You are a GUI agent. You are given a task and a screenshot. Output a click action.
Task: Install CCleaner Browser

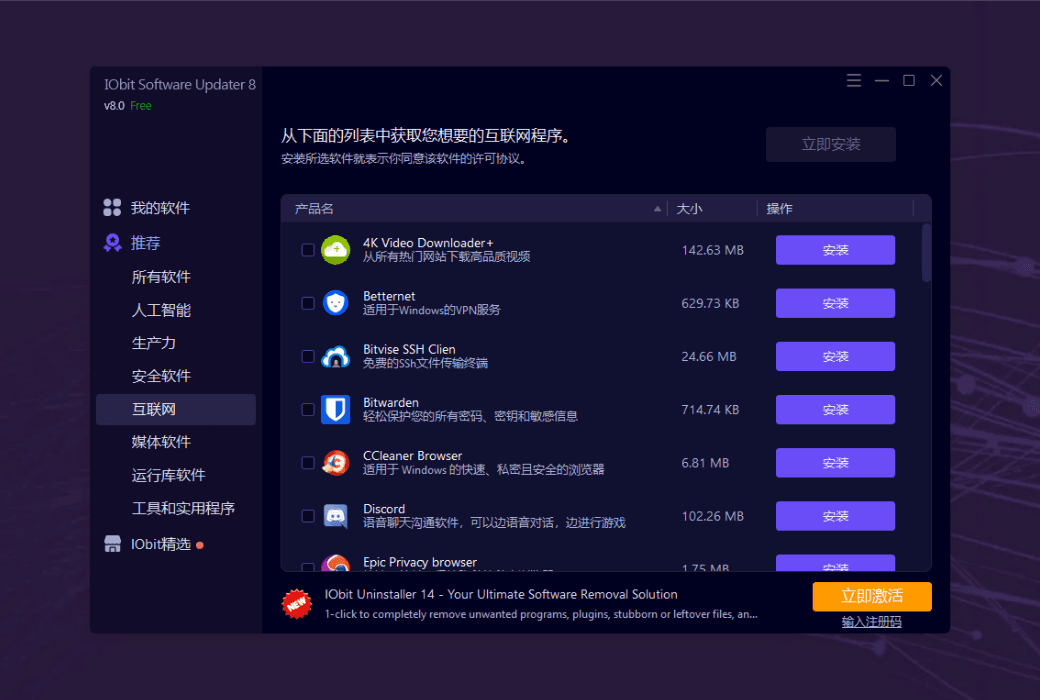835,462
